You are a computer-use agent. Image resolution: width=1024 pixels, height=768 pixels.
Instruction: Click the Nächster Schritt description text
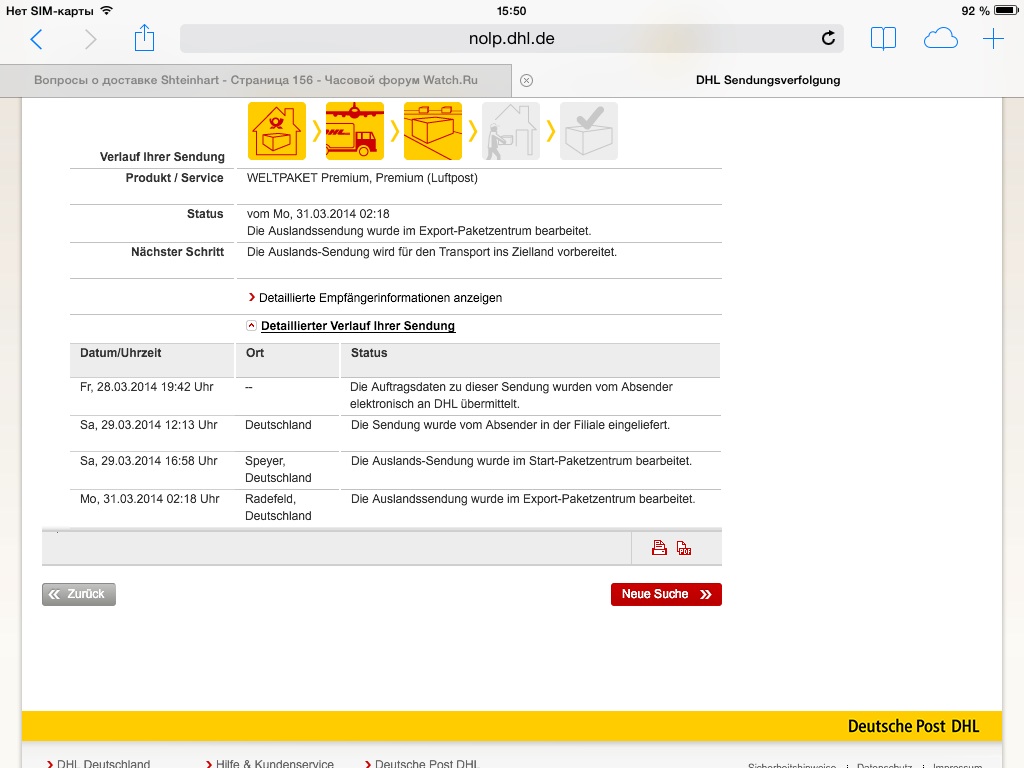432,252
